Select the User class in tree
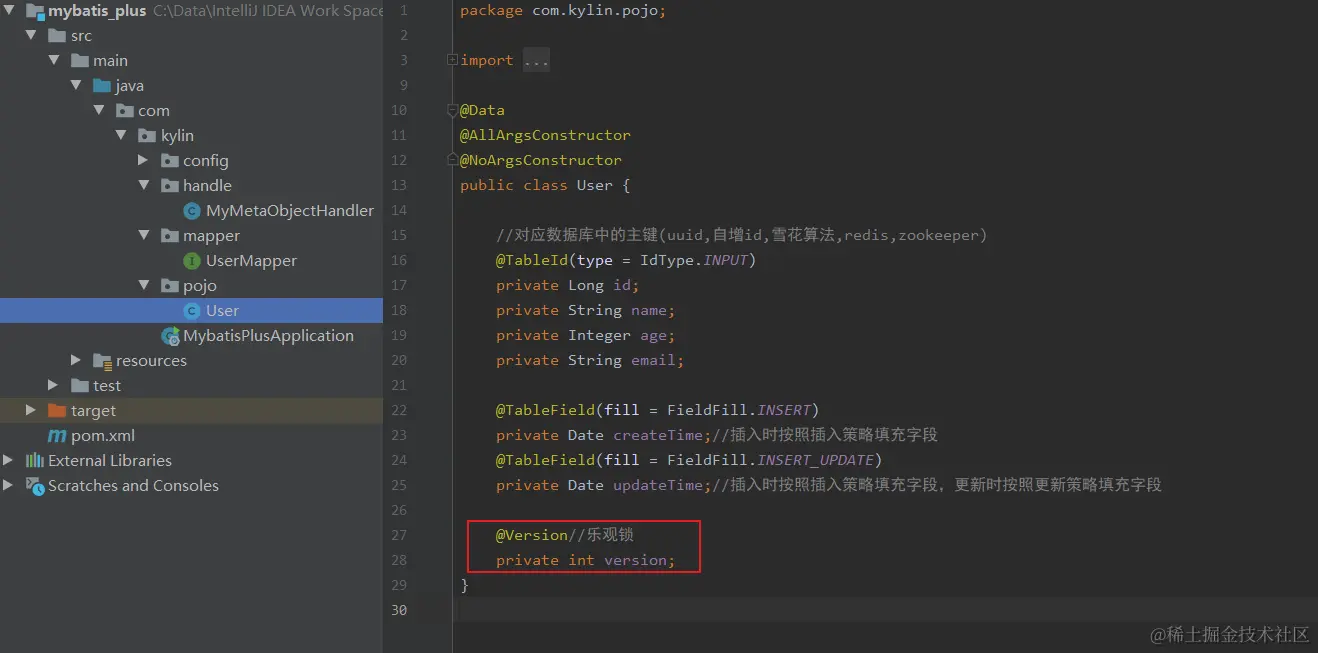This screenshot has width=1318, height=653. (222, 311)
